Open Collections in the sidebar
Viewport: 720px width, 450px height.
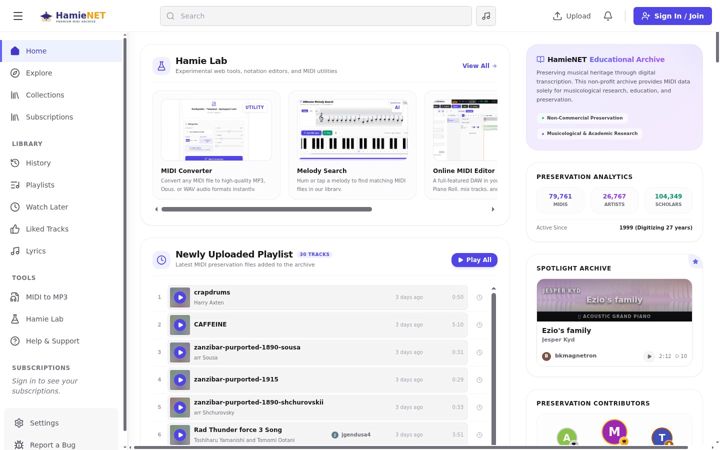point(62,95)
